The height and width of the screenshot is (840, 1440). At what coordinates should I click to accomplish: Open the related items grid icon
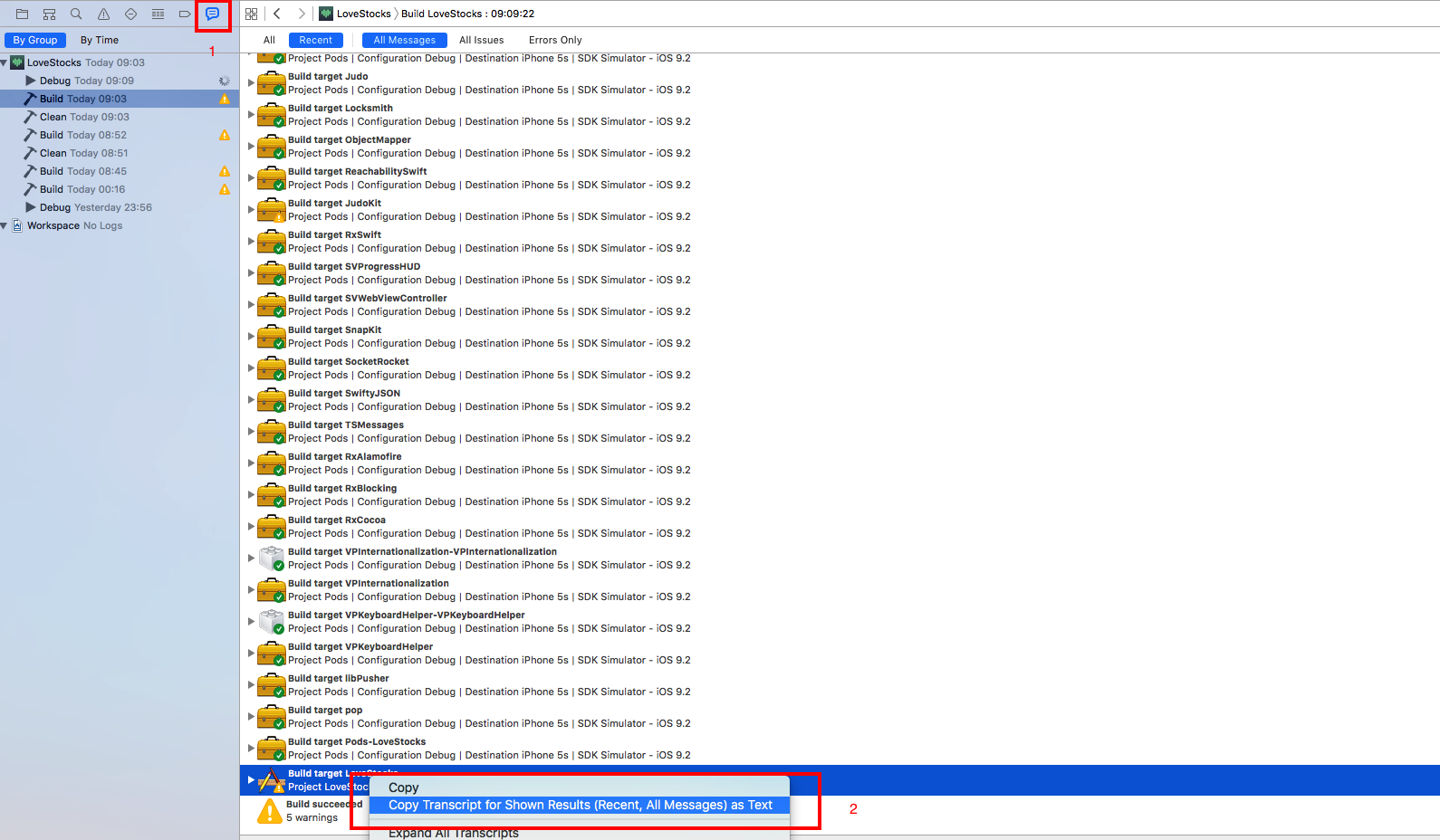[252, 14]
